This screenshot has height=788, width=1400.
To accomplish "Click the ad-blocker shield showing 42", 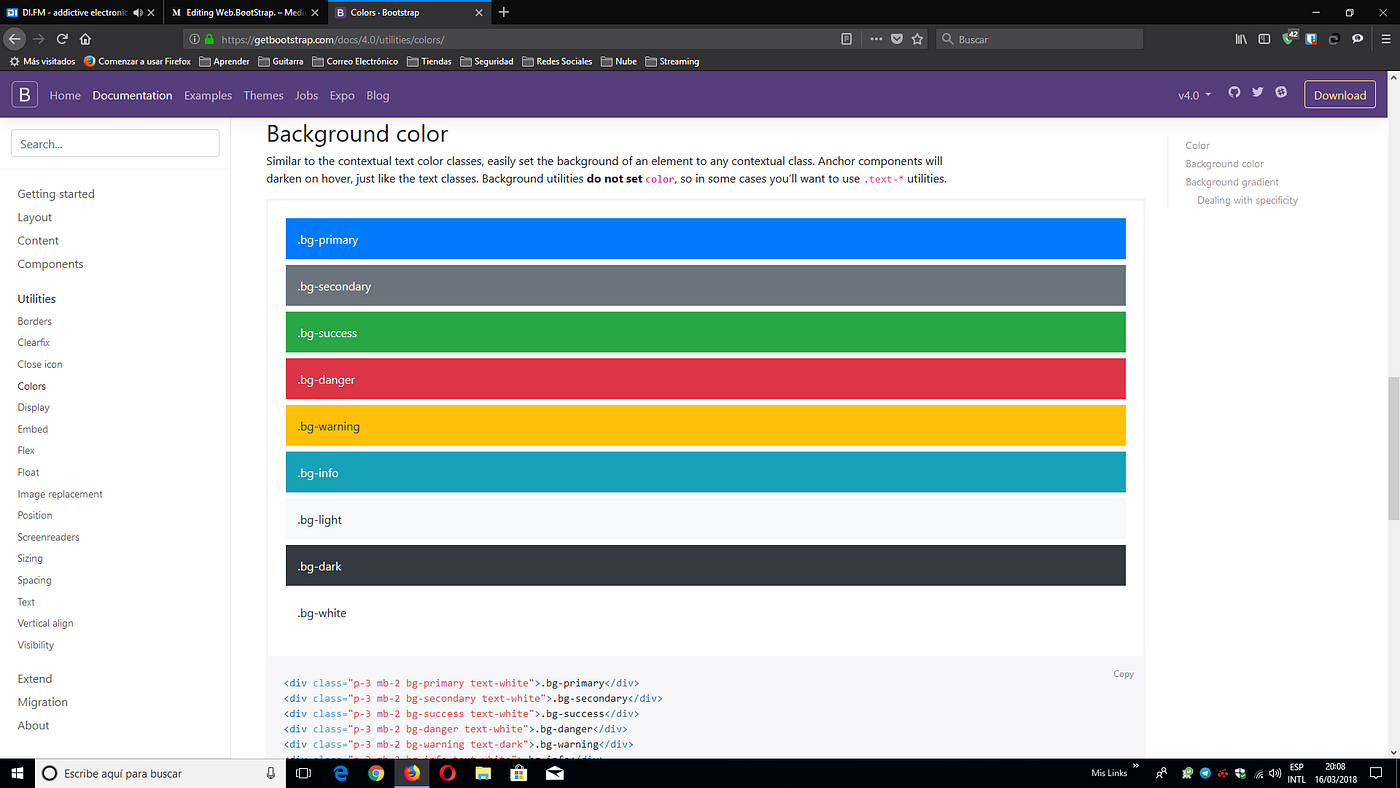I will [1289, 38].
